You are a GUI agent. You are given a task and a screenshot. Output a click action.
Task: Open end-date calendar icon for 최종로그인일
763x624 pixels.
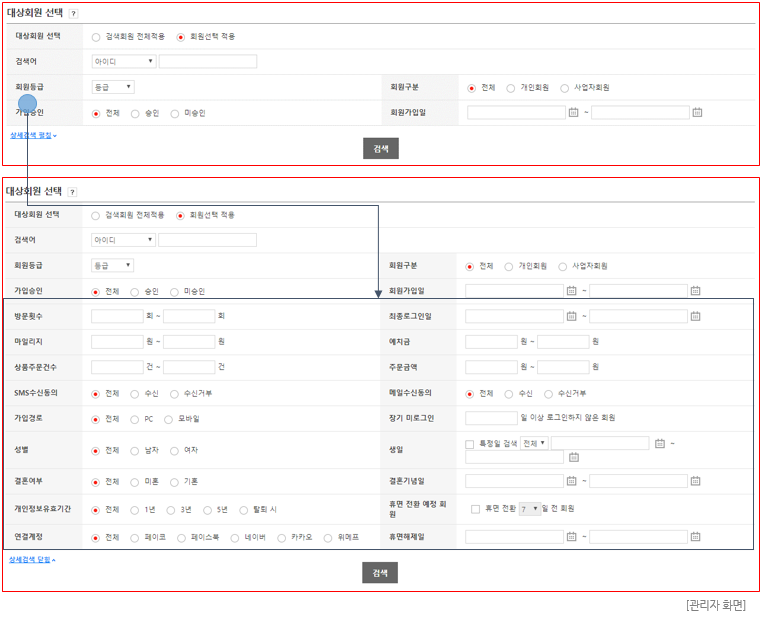[695, 316]
